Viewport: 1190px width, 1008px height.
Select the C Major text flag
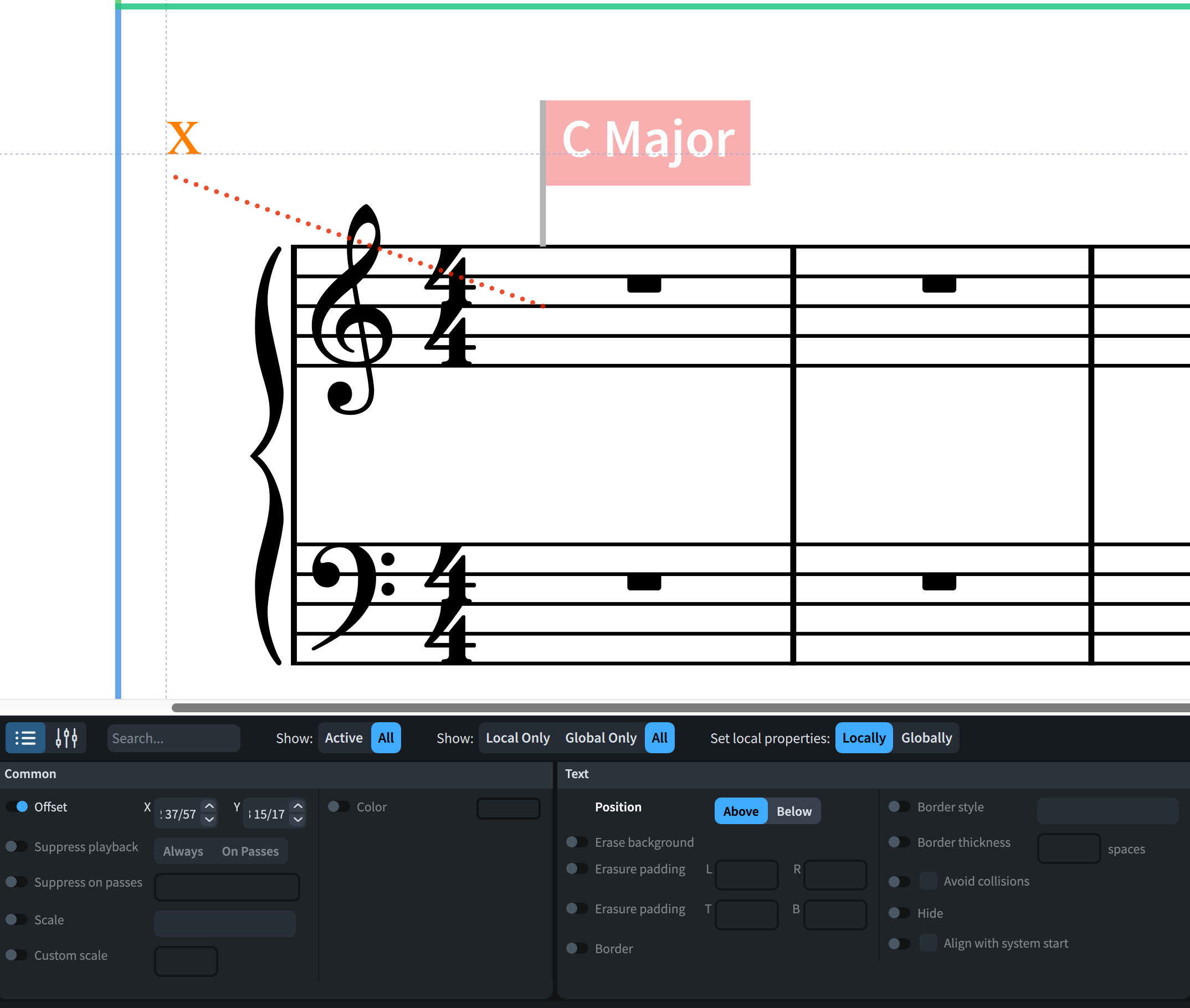point(647,142)
